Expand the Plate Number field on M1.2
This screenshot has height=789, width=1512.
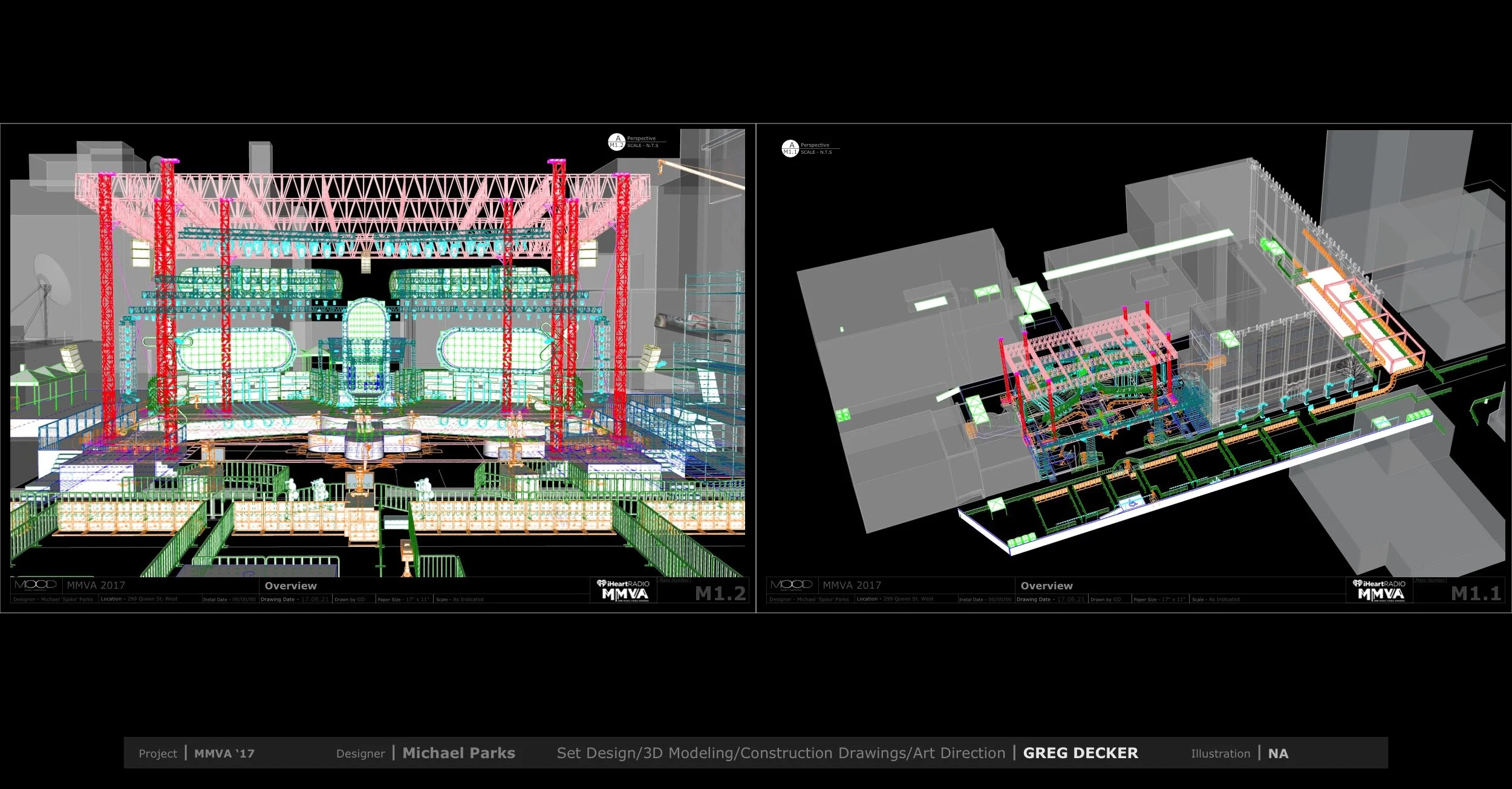(x=675, y=580)
